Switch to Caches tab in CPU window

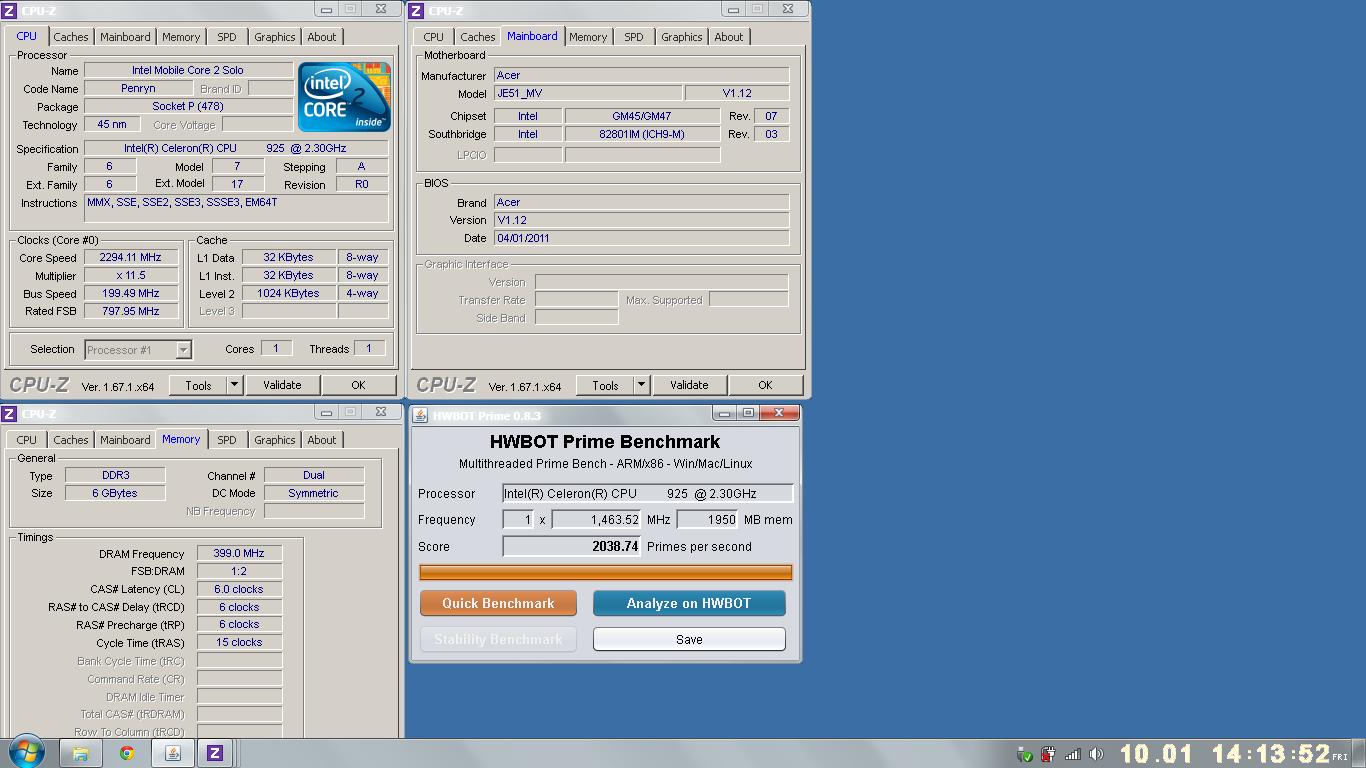[x=70, y=37]
